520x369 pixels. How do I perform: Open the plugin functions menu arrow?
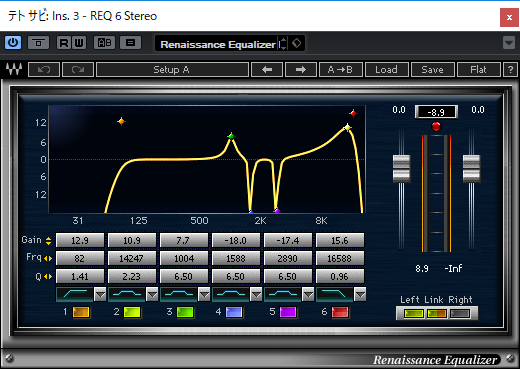click(509, 43)
